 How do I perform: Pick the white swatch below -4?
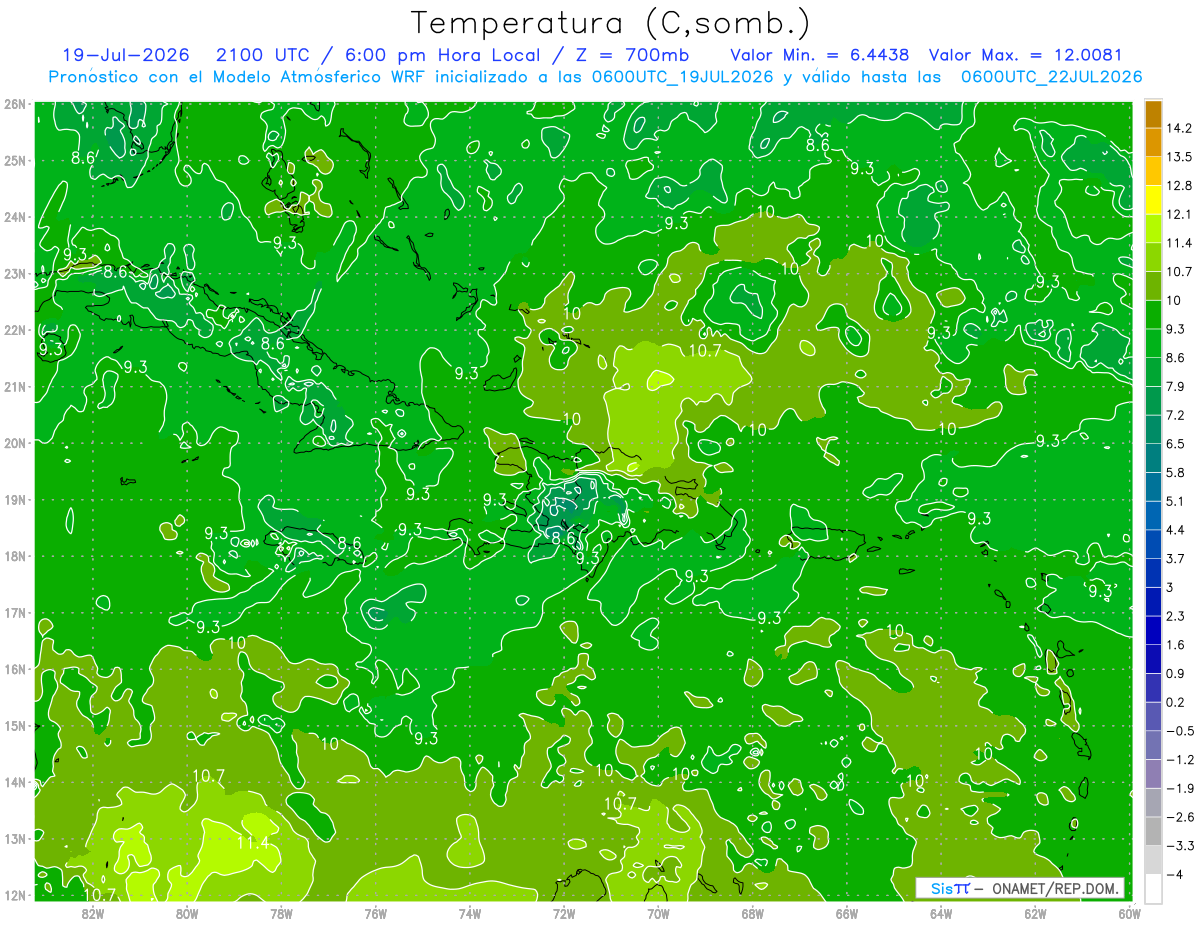coord(1153,888)
